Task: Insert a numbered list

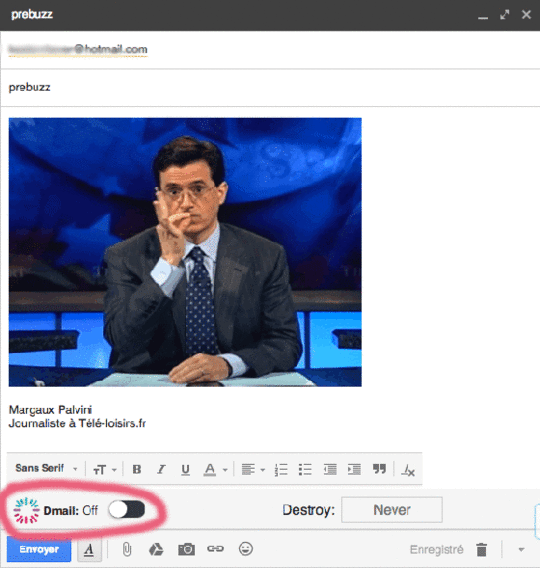Action: coord(281,469)
